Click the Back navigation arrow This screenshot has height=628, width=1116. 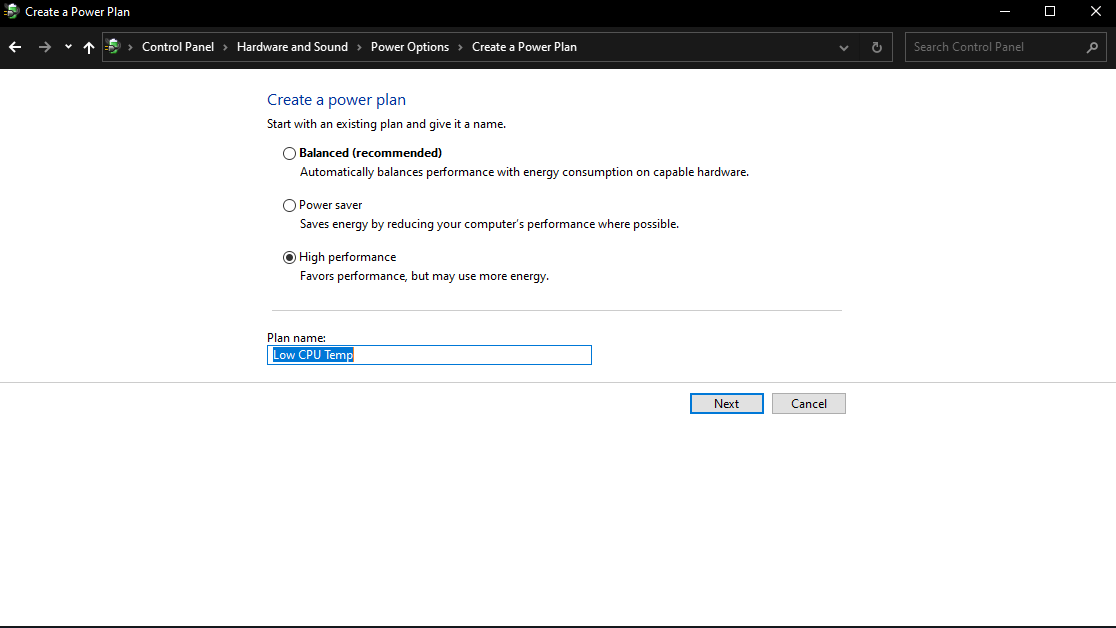point(15,47)
